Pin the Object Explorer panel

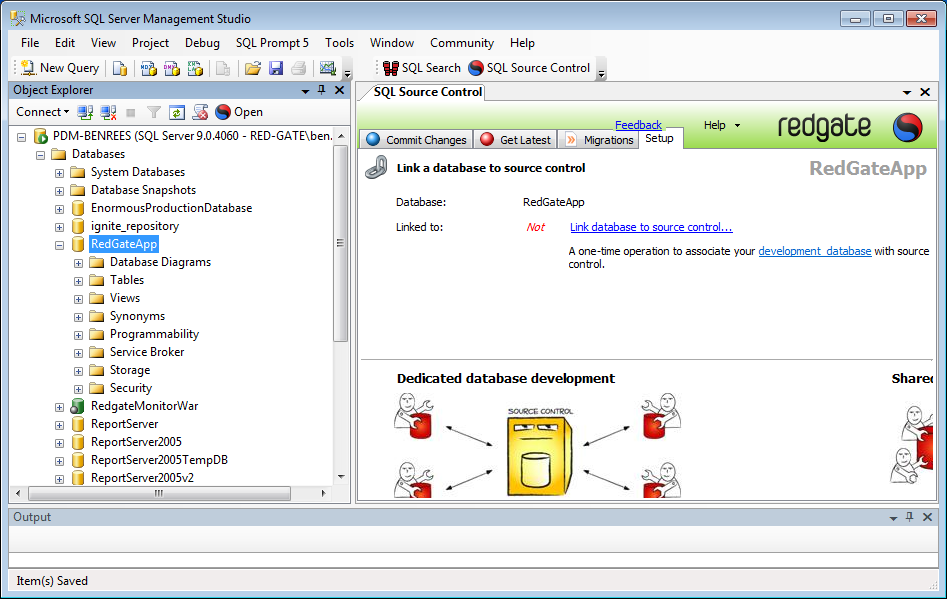click(x=321, y=90)
